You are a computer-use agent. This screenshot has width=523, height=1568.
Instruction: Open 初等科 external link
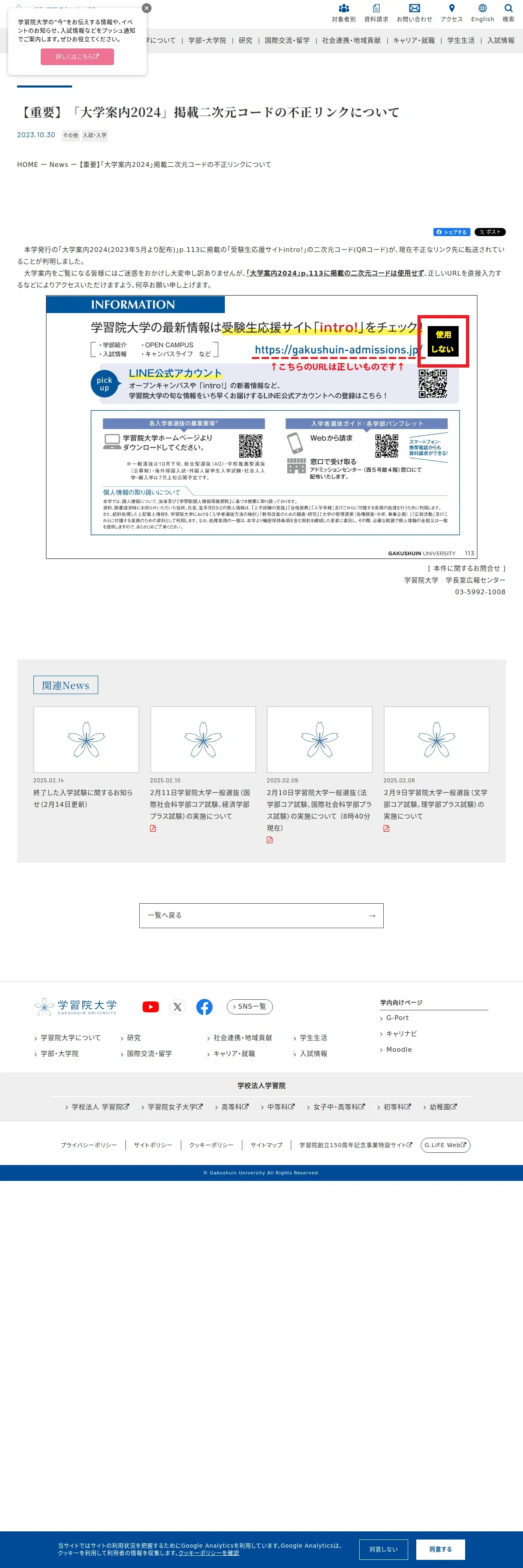(x=397, y=1107)
